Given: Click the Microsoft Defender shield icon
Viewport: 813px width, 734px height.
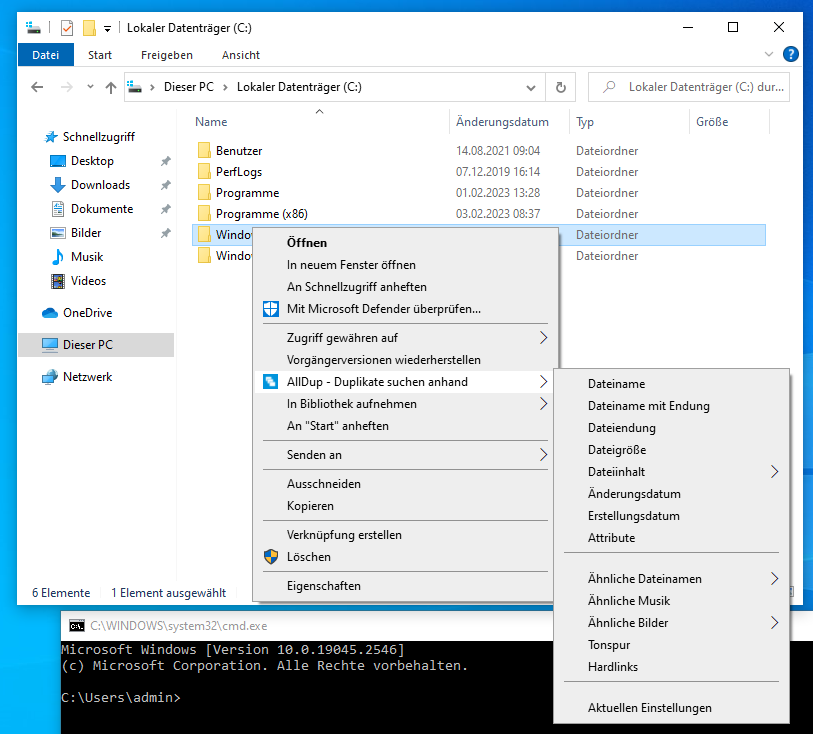Looking at the screenshot, I should [x=269, y=309].
